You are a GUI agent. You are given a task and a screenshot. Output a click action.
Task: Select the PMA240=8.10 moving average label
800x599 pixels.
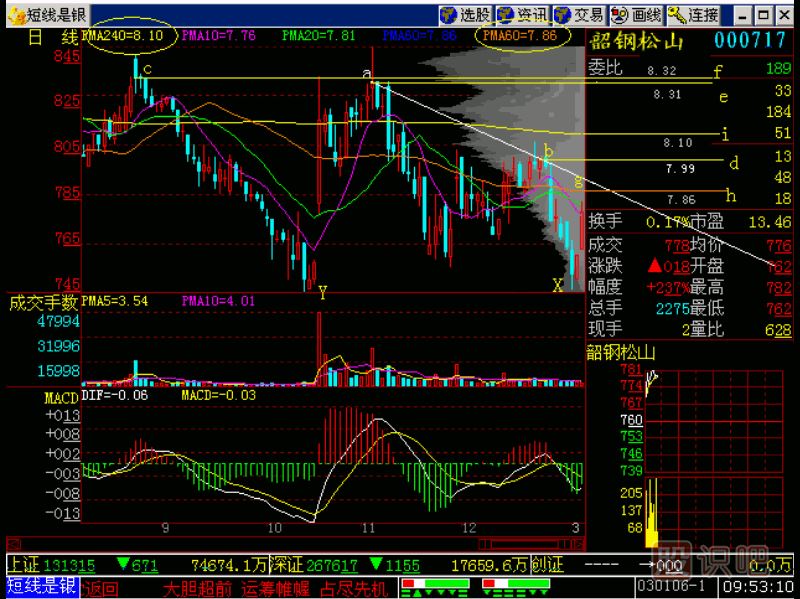pyautogui.click(x=122, y=35)
